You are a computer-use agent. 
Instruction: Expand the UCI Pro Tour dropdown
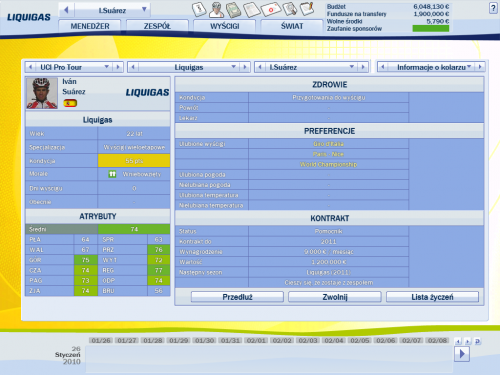[107, 67]
